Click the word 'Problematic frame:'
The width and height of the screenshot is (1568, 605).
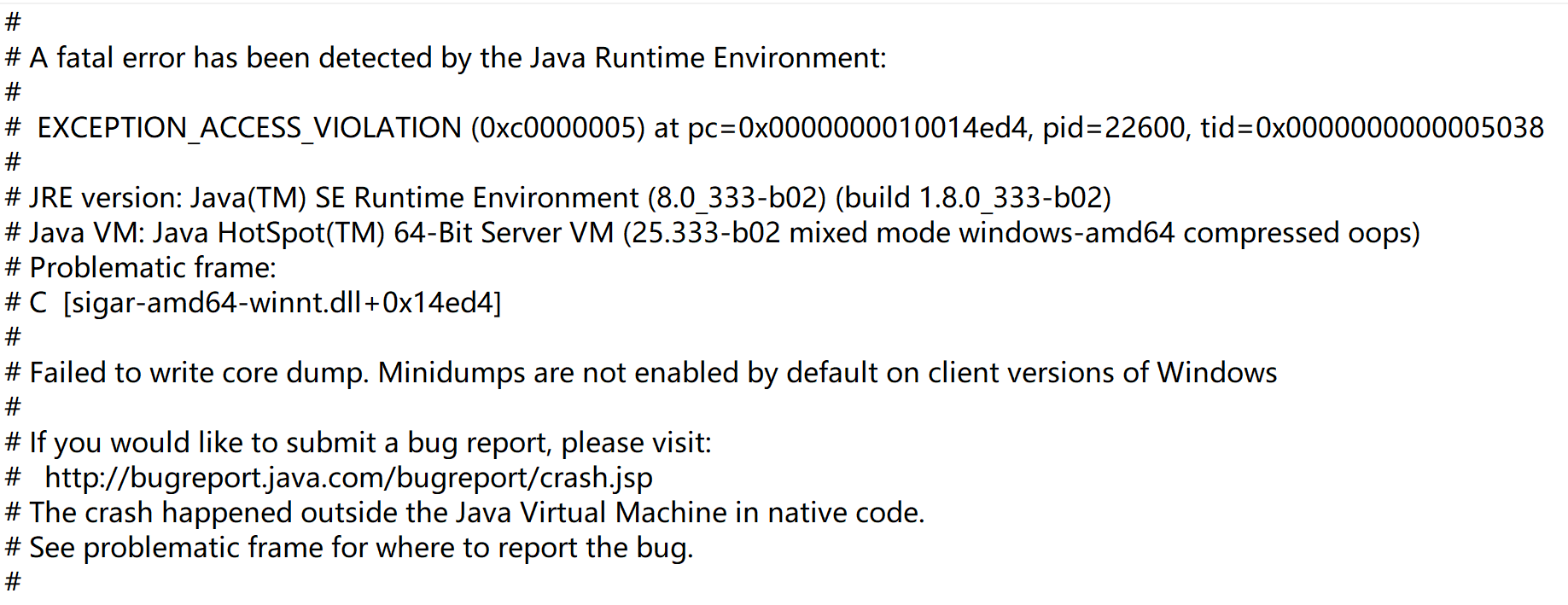(153, 268)
